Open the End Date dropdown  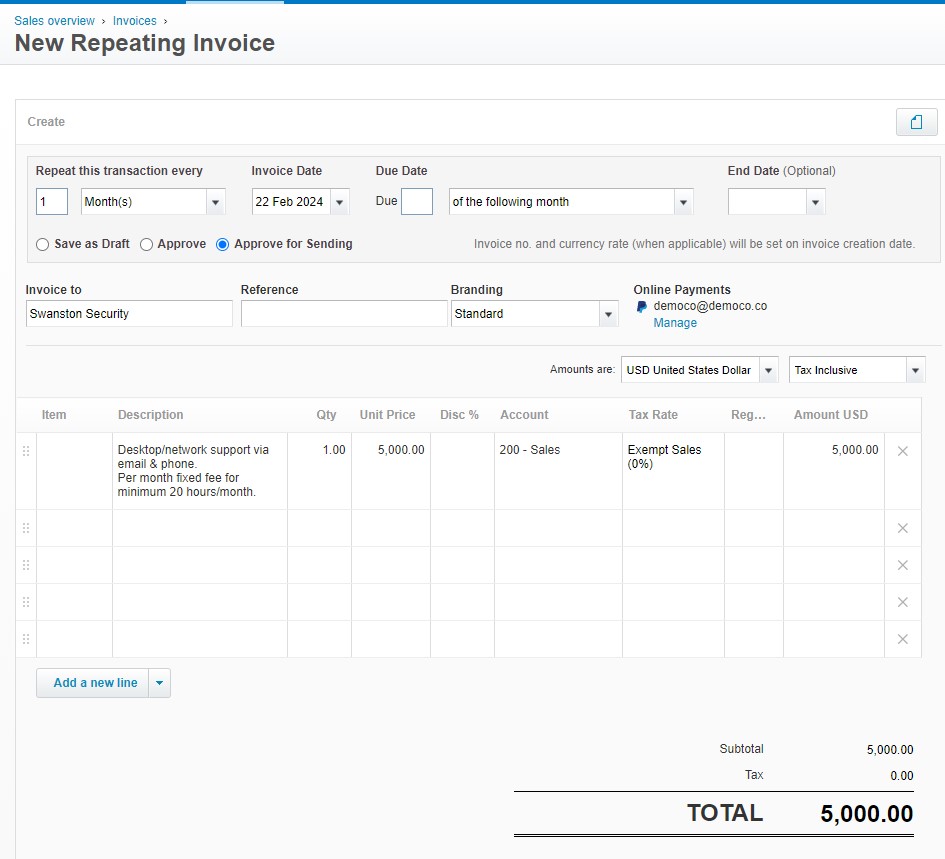[x=815, y=201]
